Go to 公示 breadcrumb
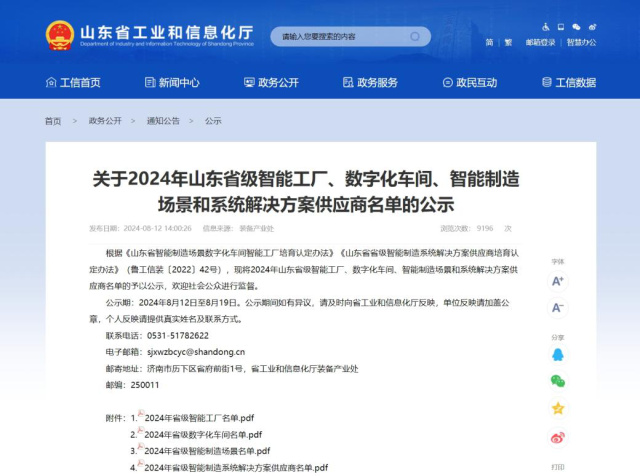This screenshot has width=640, height=476. coord(213,121)
